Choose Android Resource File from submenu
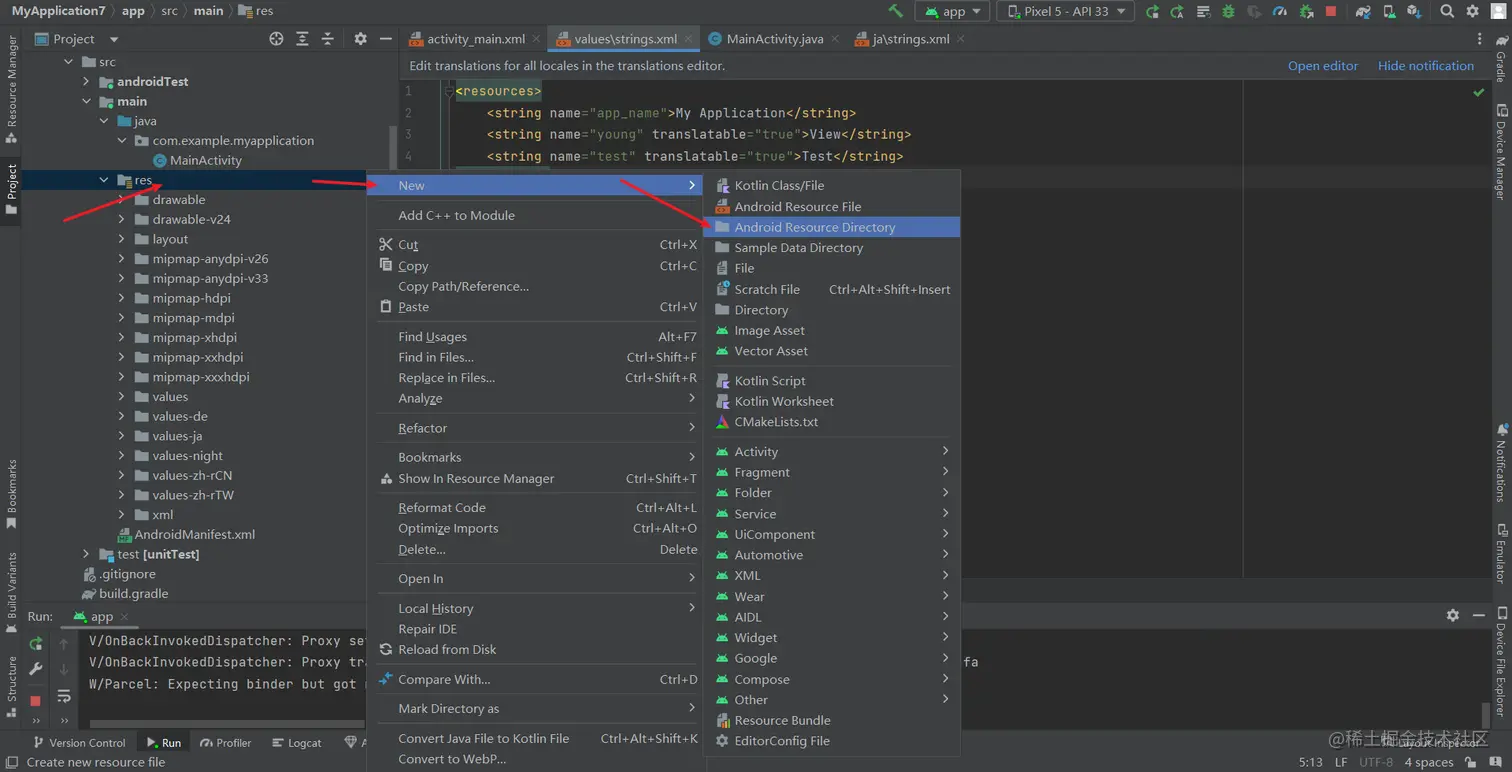Viewport: 1512px width, 772px height. click(832, 206)
